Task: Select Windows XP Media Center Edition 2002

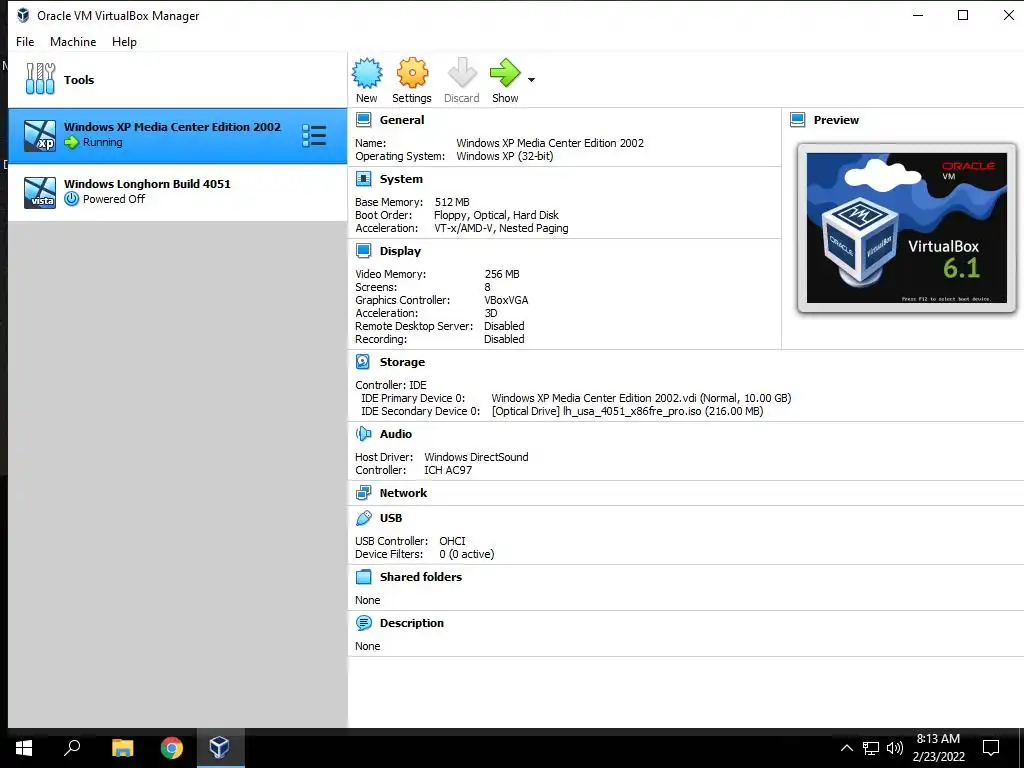Action: (x=177, y=136)
